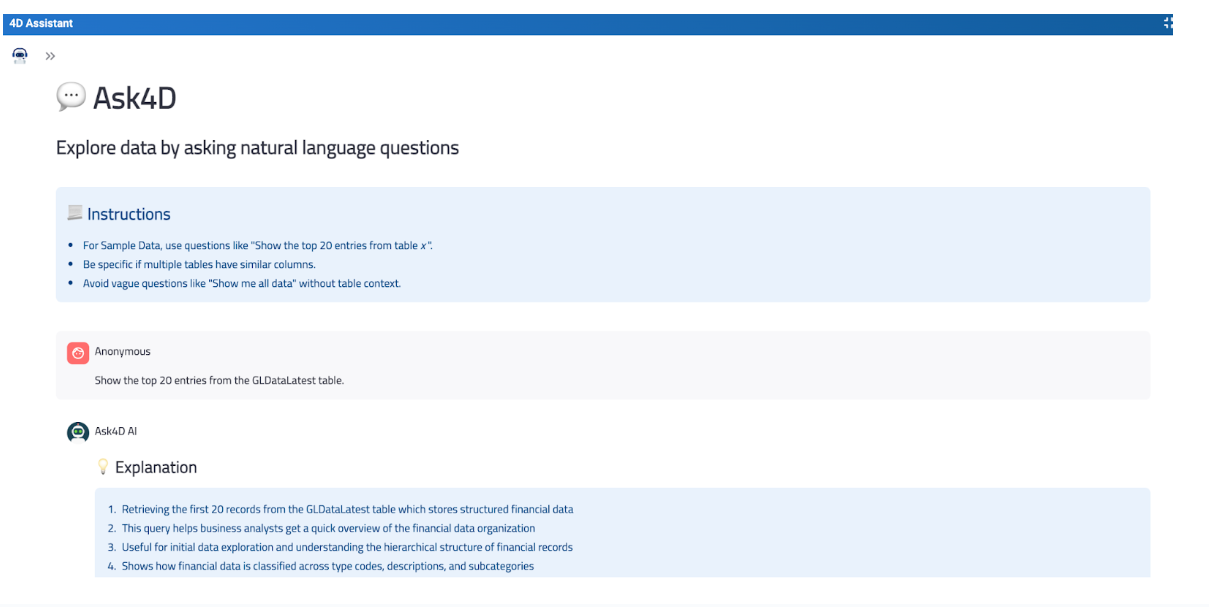Viewport: 1209px width, 607px height.
Task: Click the Instructions book icon
Action: (x=74, y=211)
